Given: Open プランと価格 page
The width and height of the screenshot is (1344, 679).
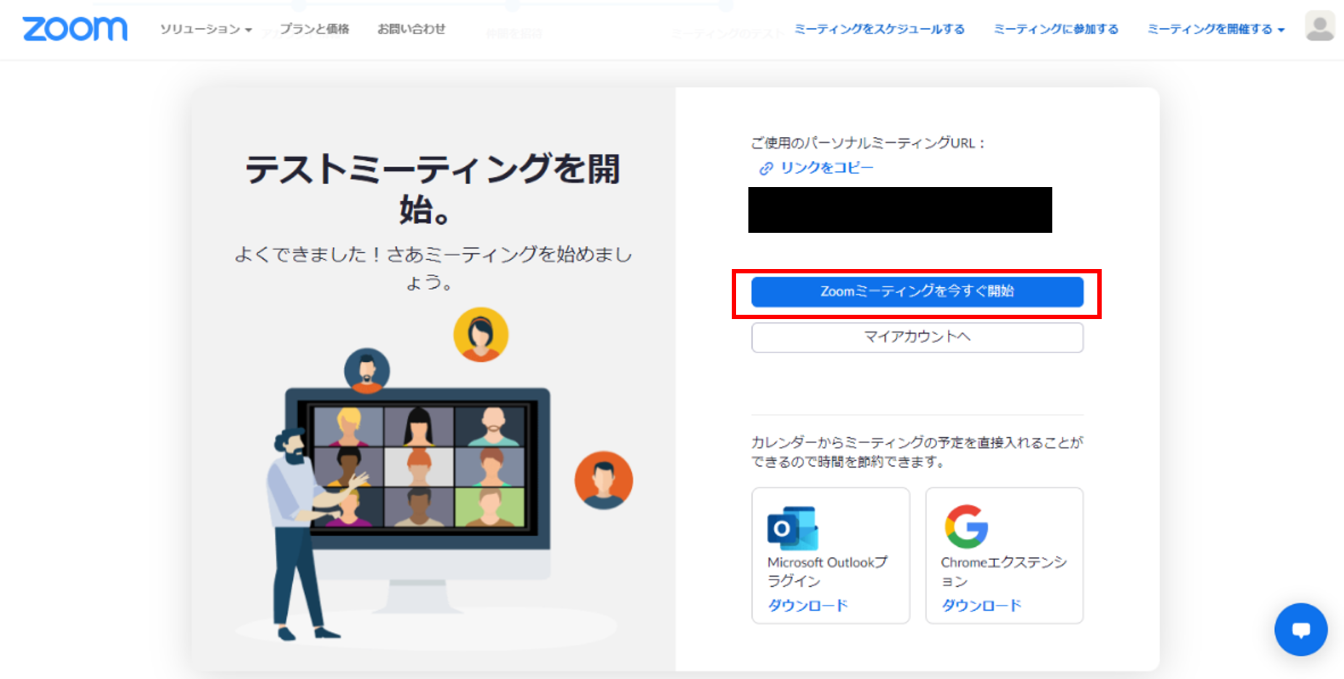Looking at the screenshot, I should (x=314, y=29).
